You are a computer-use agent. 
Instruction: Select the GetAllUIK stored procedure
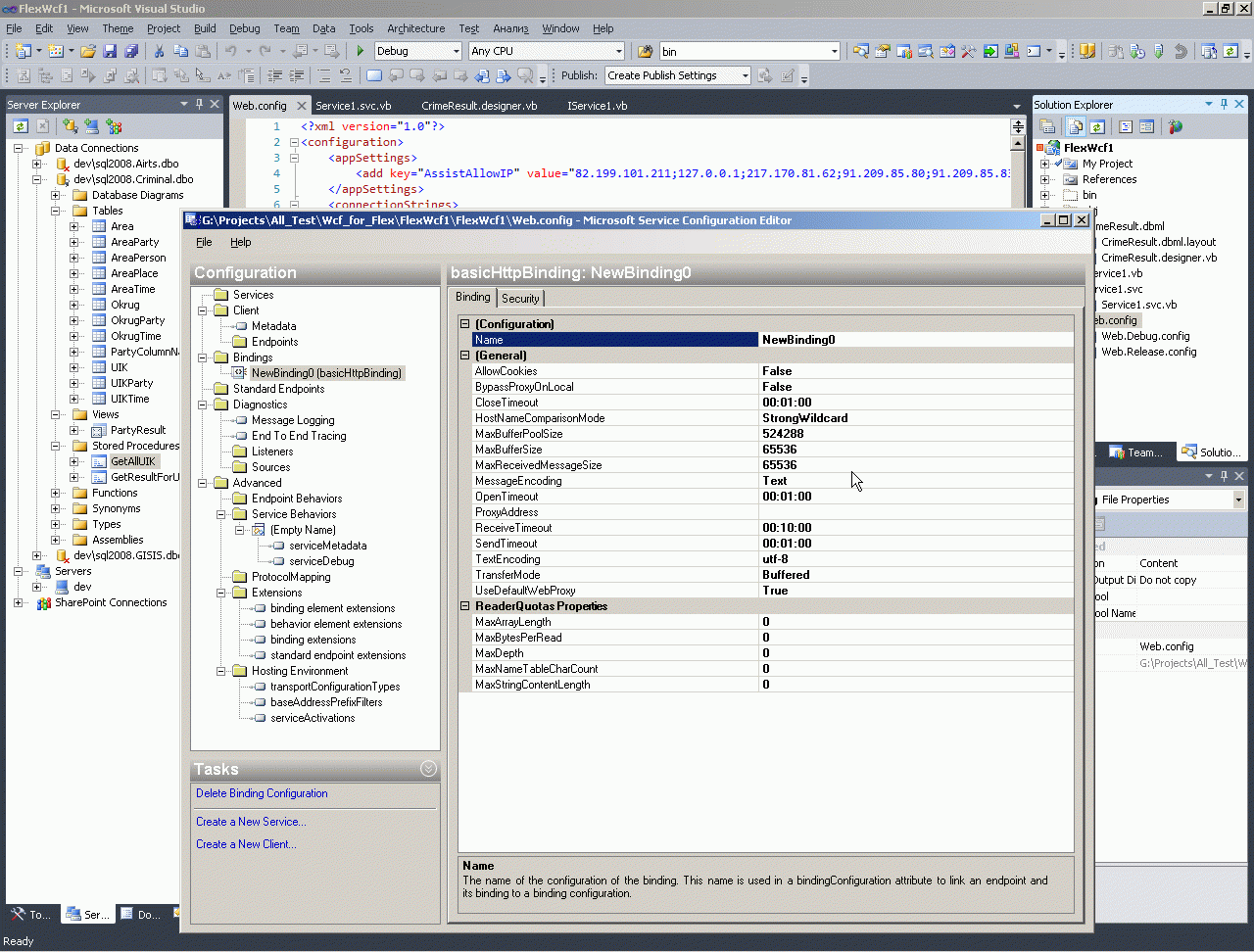coord(132,461)
